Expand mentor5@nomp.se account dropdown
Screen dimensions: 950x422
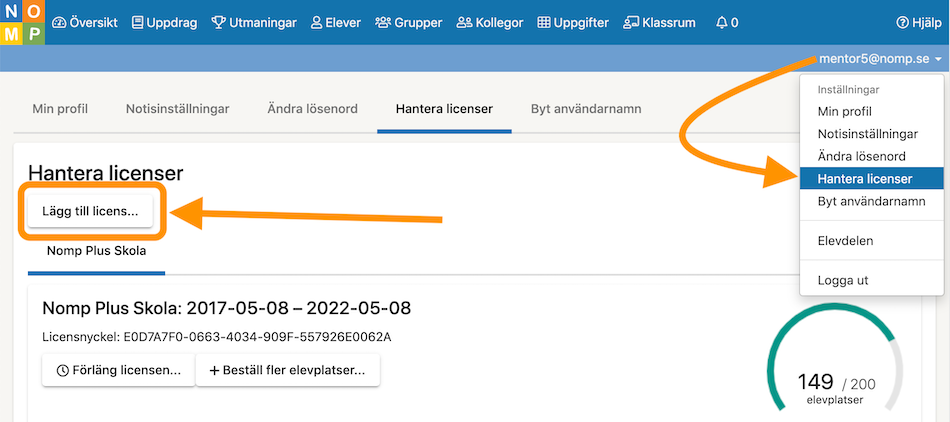881,59
